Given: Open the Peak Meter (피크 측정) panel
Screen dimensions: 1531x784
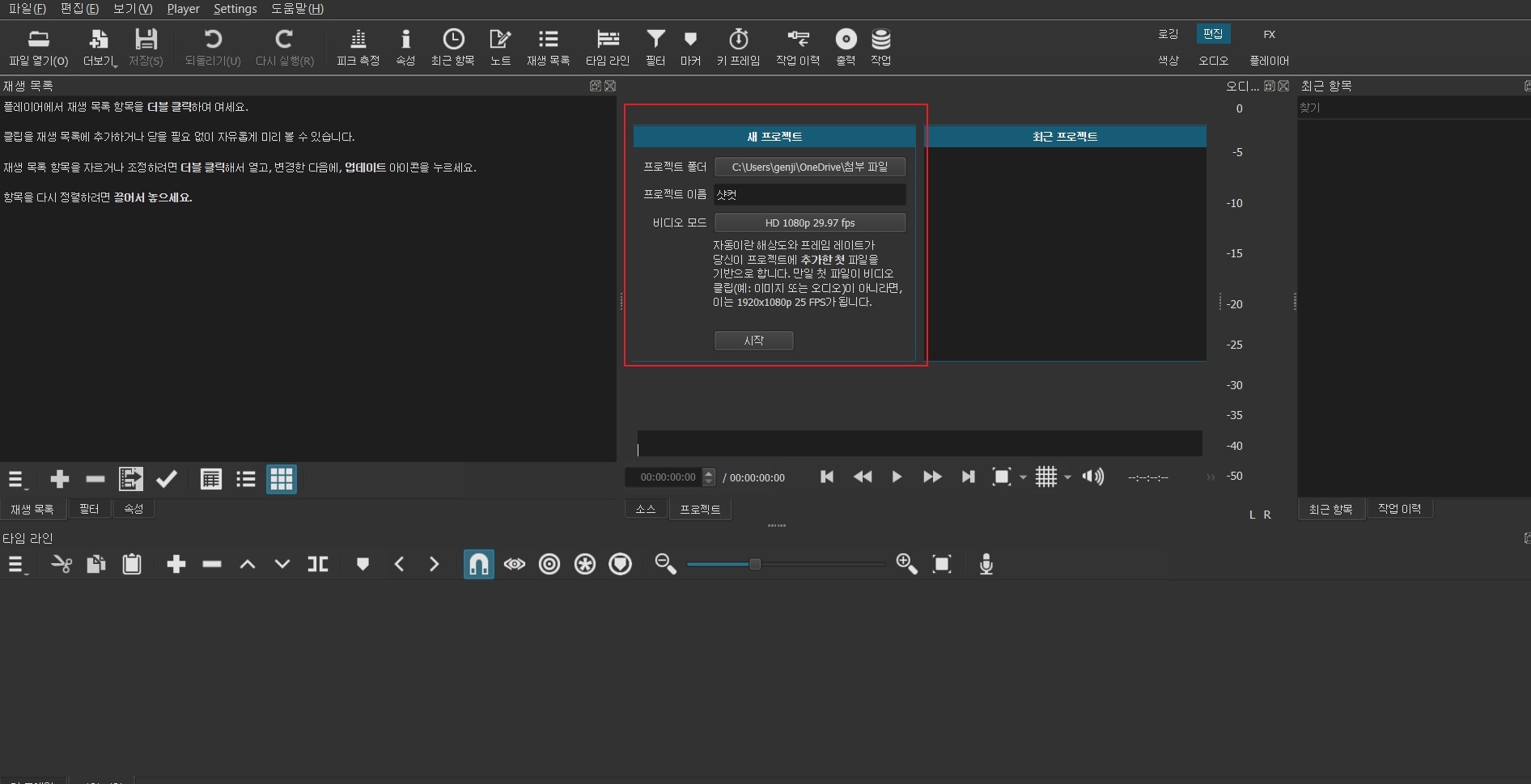Looking at the screenshot, I should coord(358,48).
